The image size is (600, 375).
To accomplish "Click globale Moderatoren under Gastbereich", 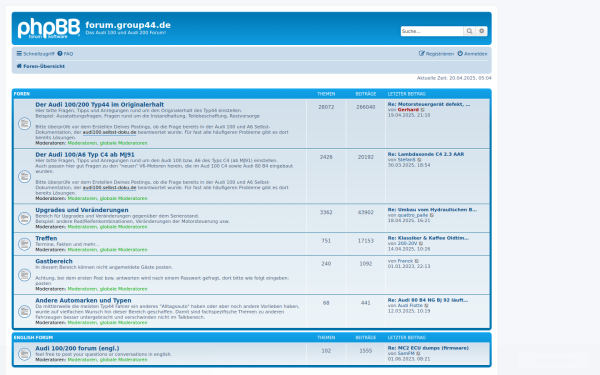I will click(x=124, y=289).
